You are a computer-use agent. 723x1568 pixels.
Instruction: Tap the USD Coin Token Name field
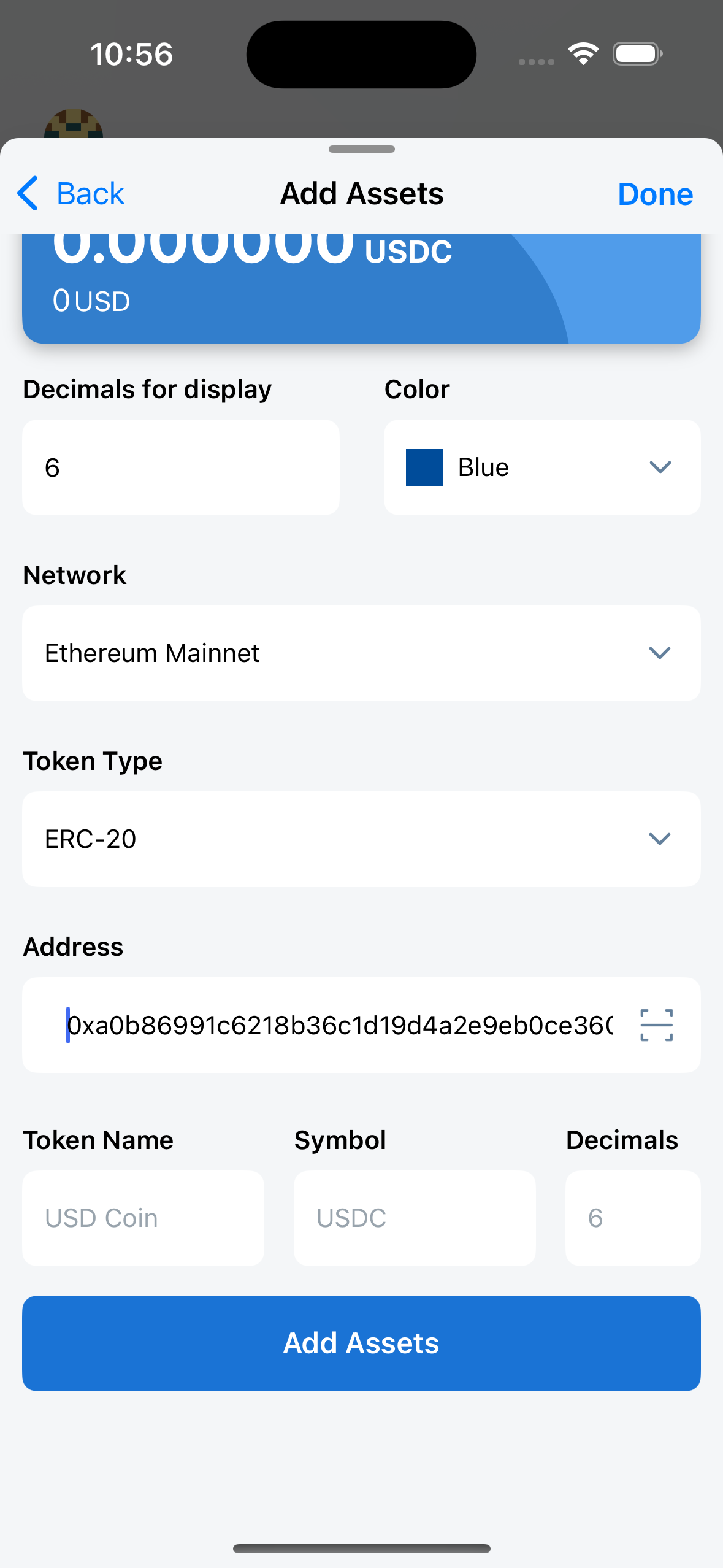143,1218
